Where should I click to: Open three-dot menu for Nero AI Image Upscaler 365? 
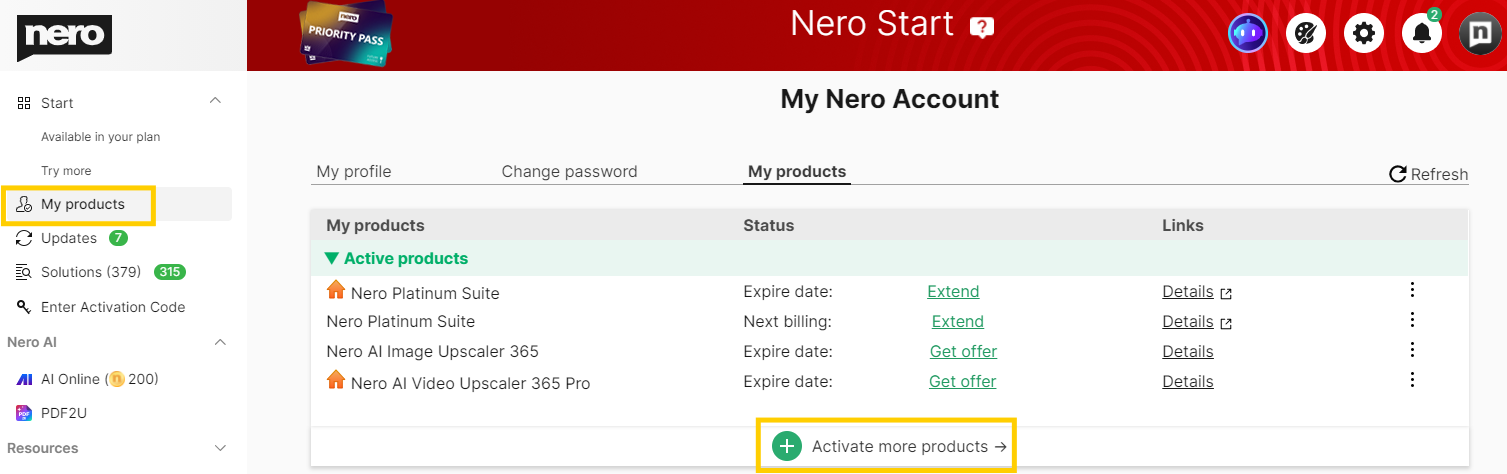tap(1412, 350)
